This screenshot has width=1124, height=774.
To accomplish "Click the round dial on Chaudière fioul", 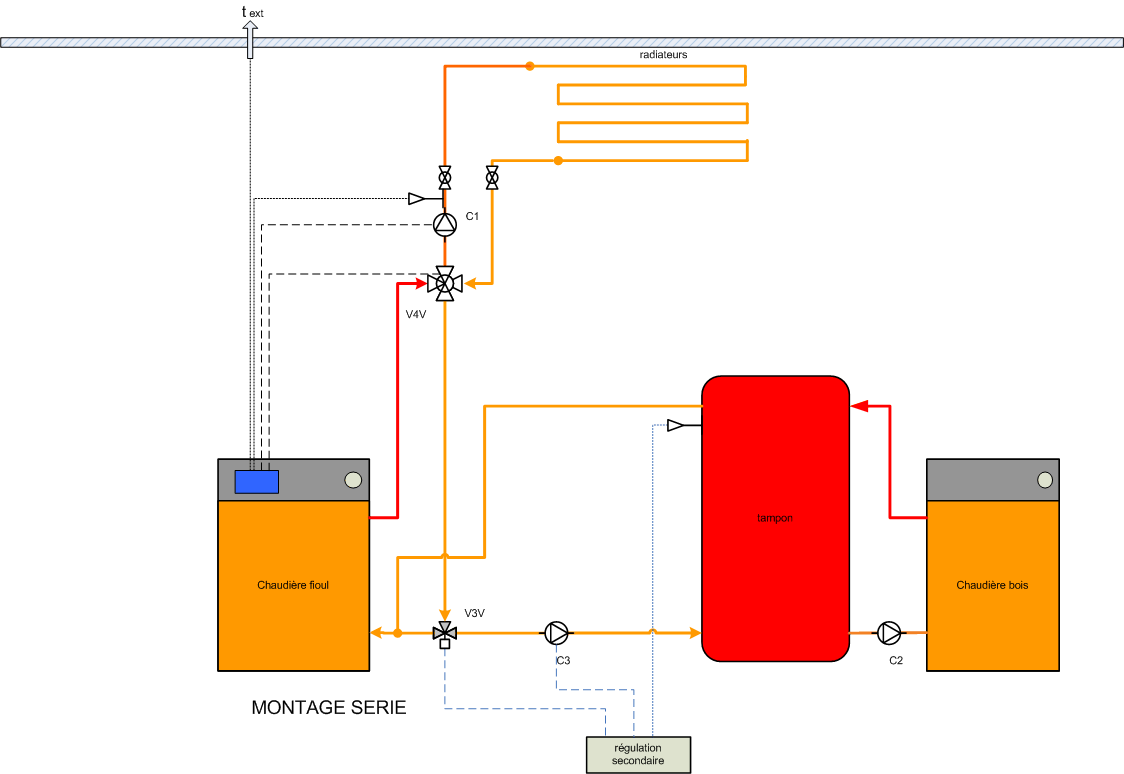I will 353,480.
